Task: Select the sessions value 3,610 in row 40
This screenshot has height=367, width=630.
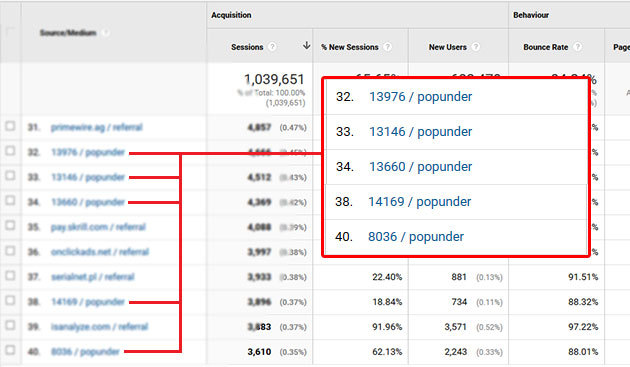Action: (x=260, y=352)
